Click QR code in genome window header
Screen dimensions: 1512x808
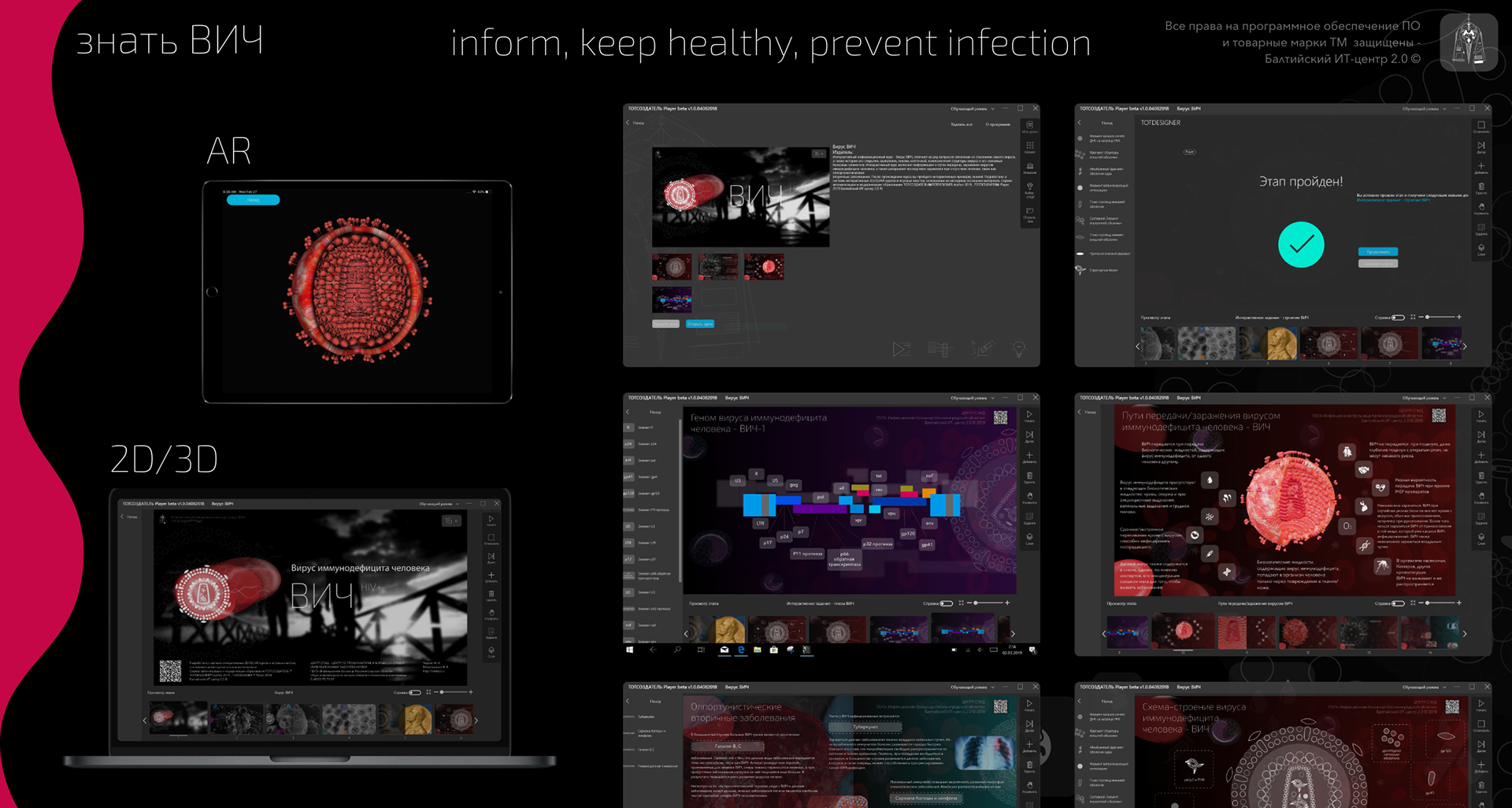[1001, 417]
